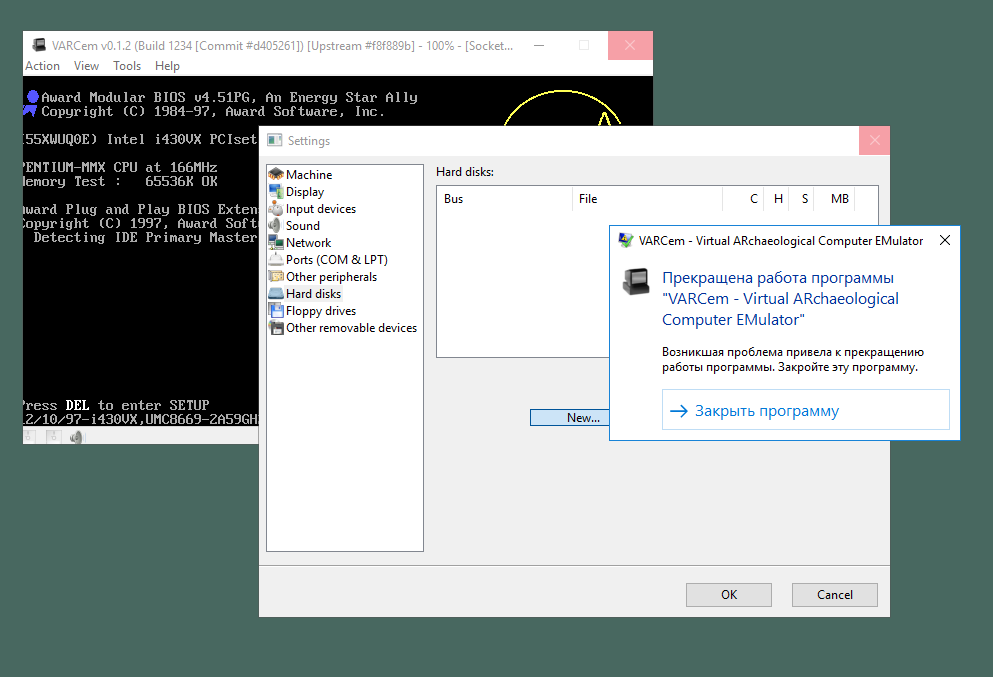The image size is (993, 677).
Task: Select the Machine category label
Action: [x=309, y=174]
